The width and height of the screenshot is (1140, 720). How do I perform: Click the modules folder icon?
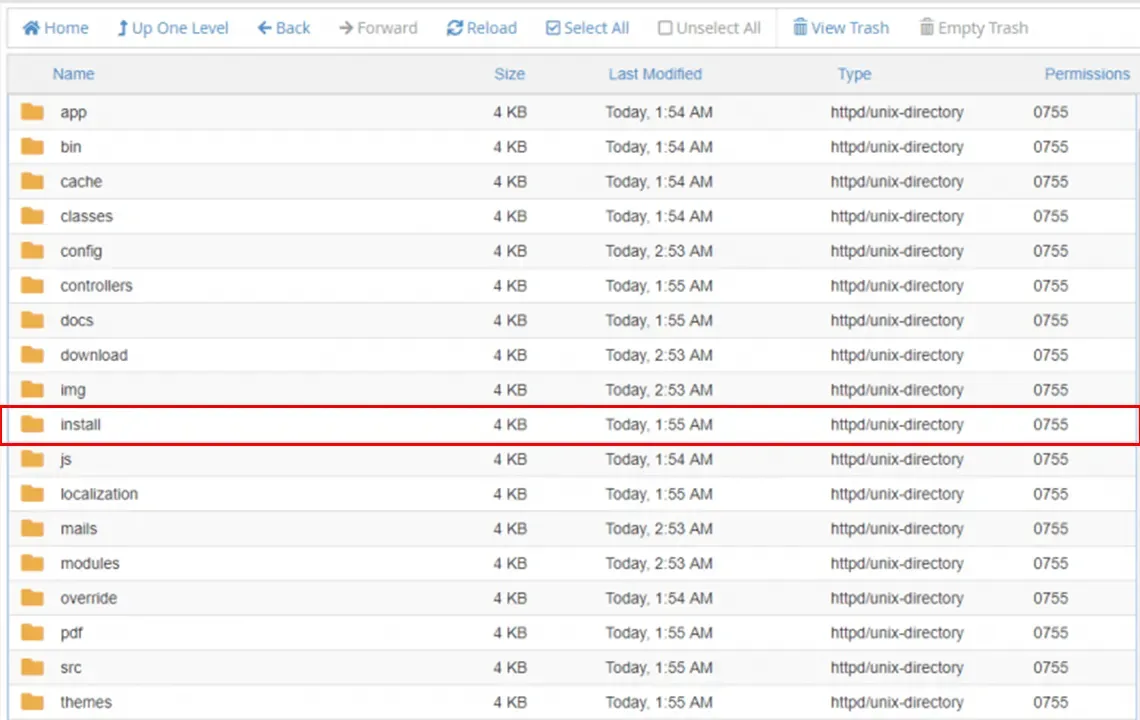(32, 564)
